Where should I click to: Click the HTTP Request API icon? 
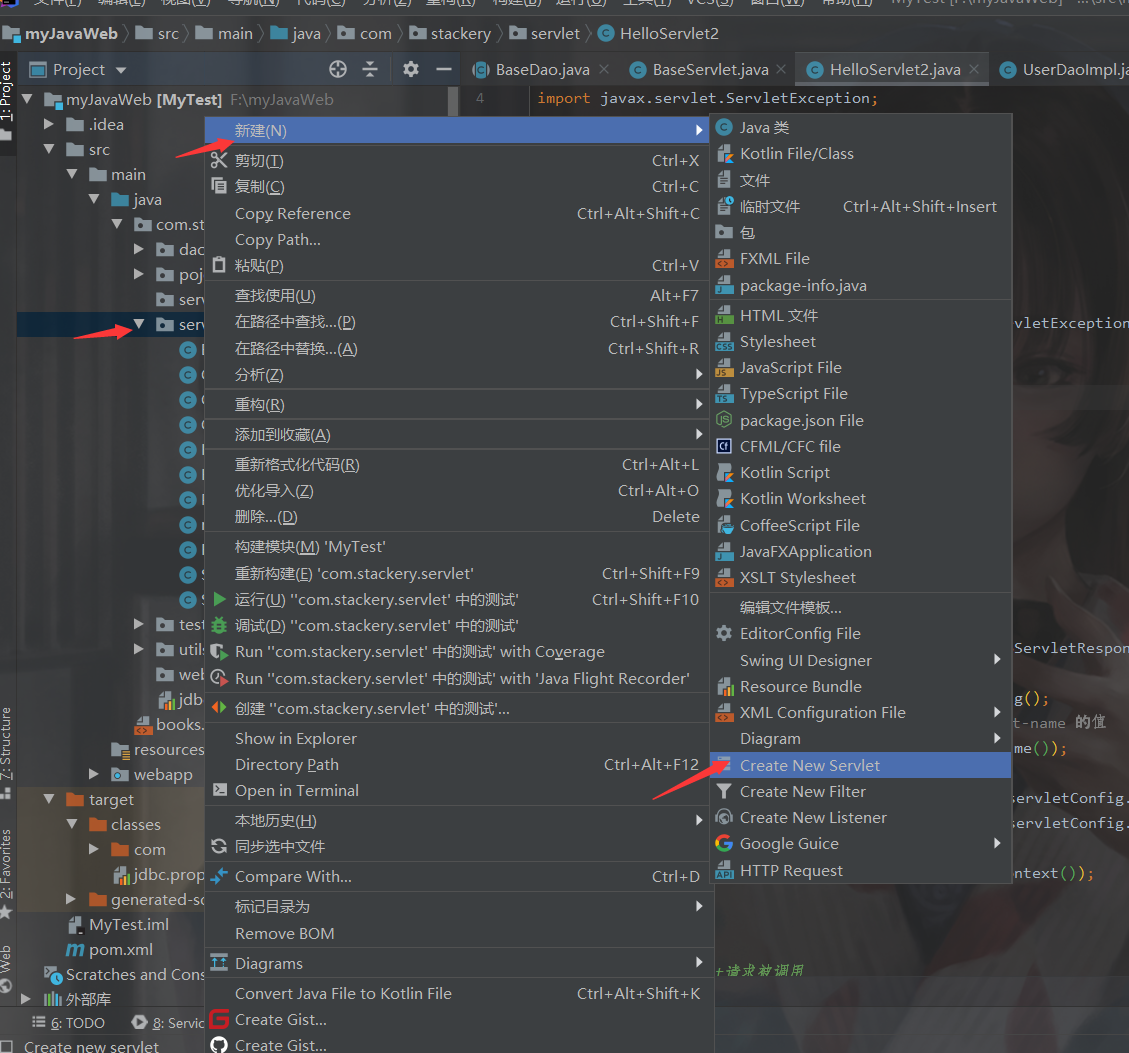click(724, 870)
